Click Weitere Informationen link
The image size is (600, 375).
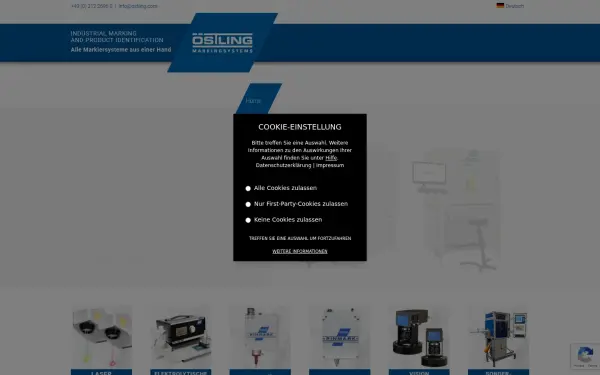(x=300, y=251)
